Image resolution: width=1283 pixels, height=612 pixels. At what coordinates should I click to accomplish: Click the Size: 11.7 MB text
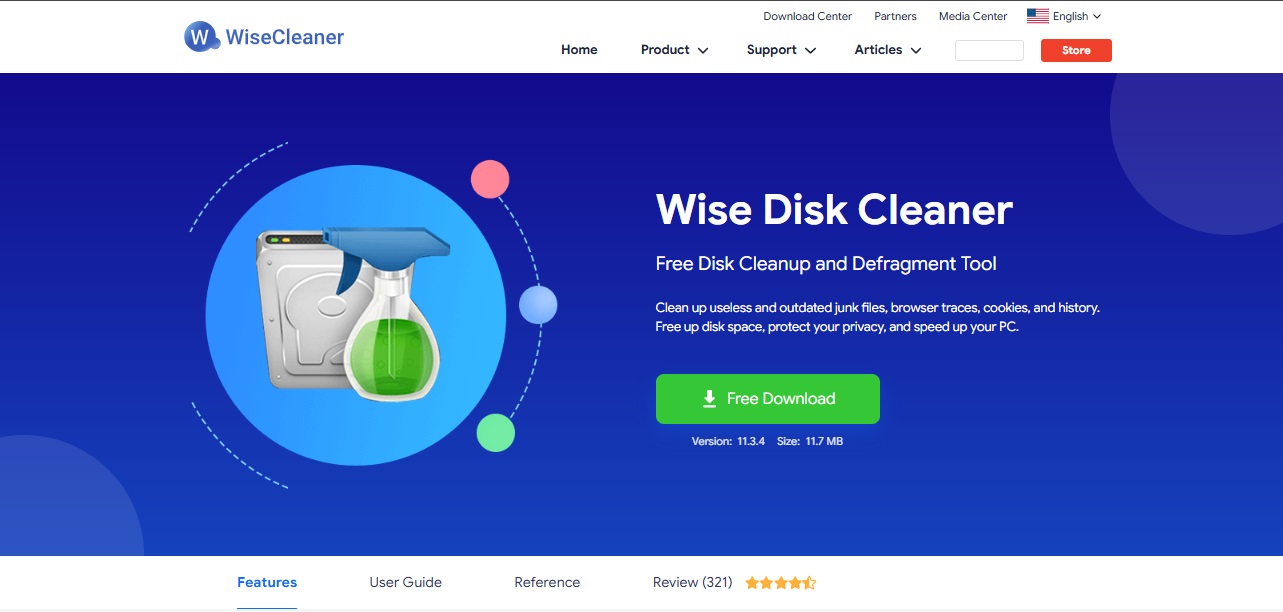tap(810, 441)
